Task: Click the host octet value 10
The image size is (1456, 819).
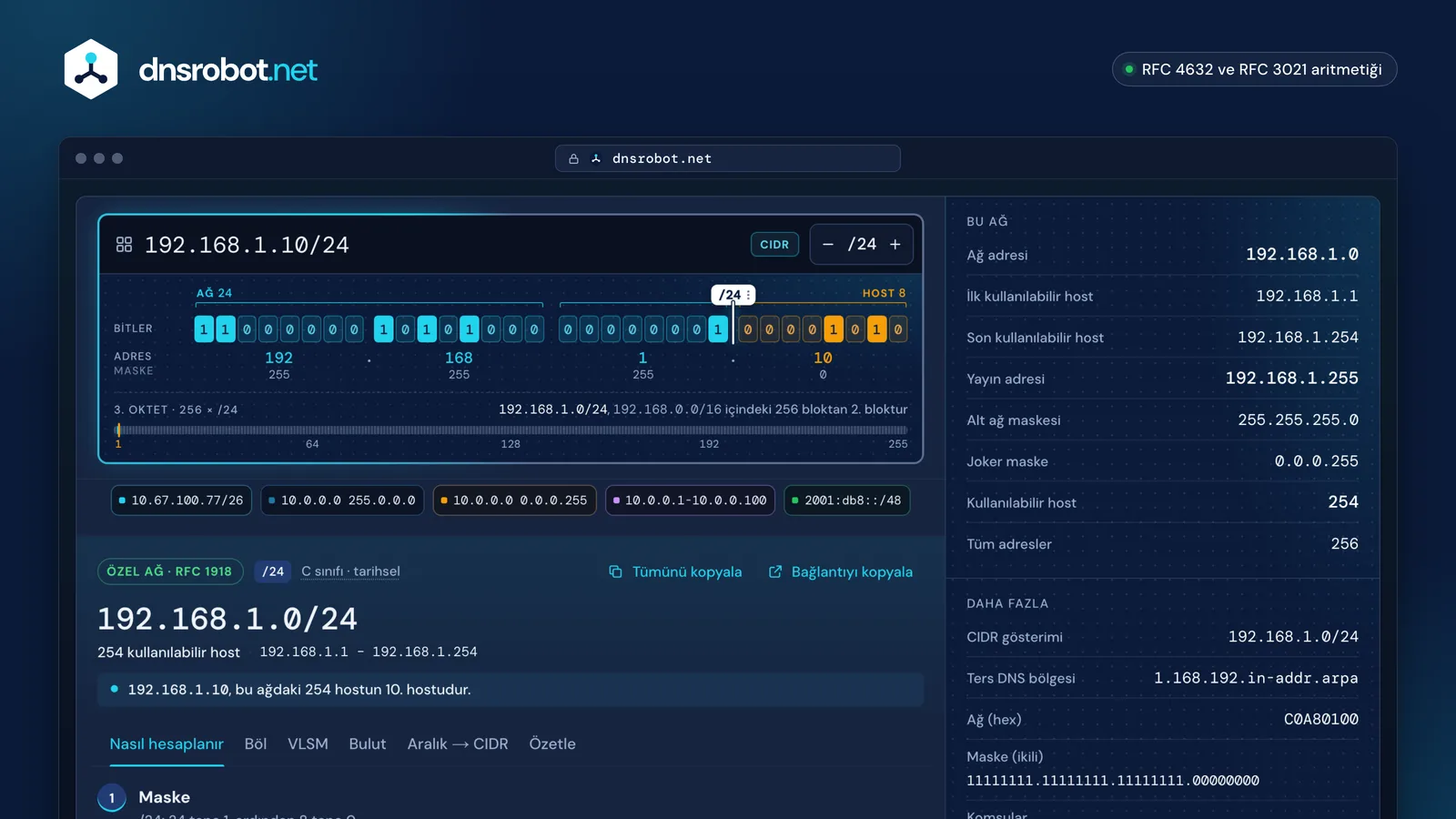Action: point(823,358)
